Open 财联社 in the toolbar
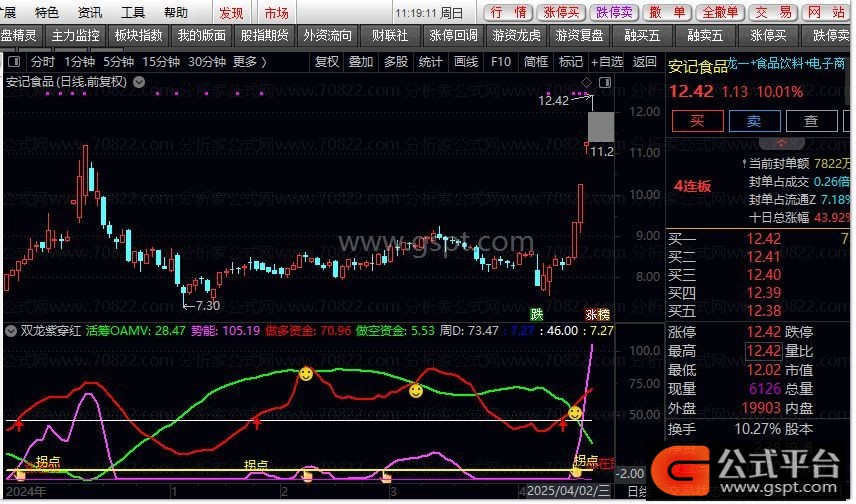 (390, 35)
